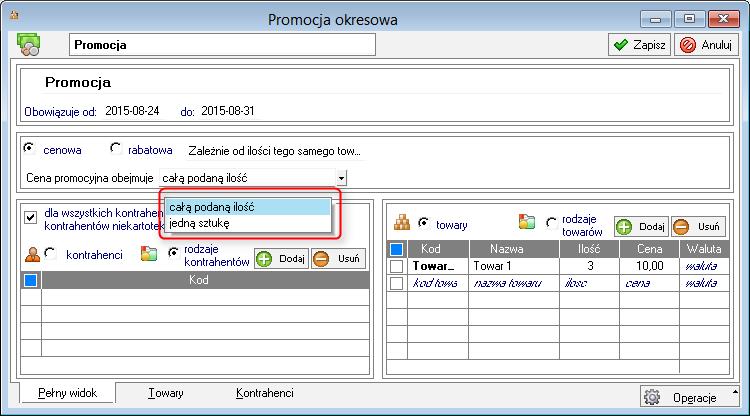Screen dimensions: 750x416
Task: Switch to Kontrahenci tab
Action: pos(265,393)
